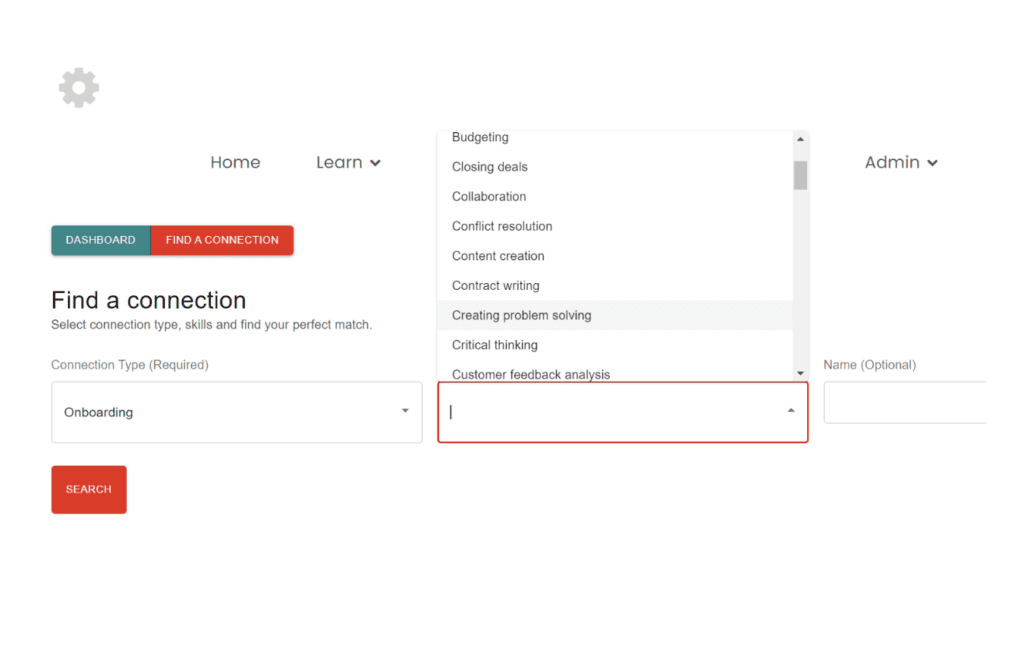1024x645 pixels.
Task: Choose Content creation option
Action: [x=615, y=256]
